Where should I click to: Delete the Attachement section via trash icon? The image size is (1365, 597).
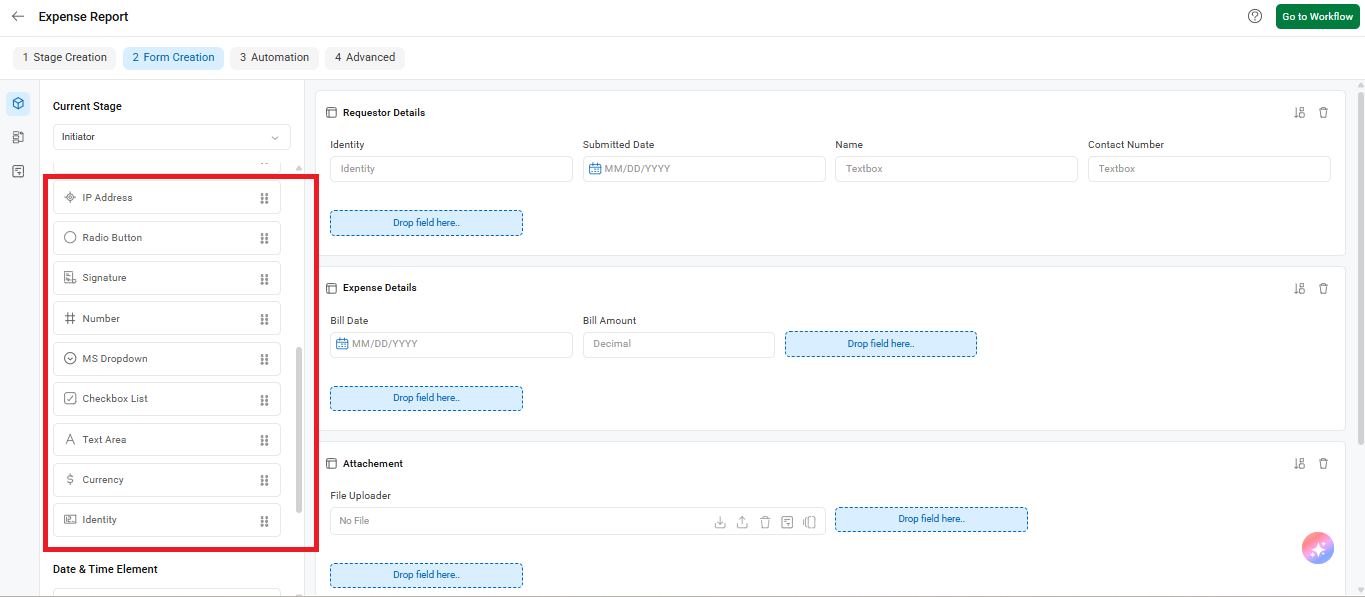[1323, 464]
